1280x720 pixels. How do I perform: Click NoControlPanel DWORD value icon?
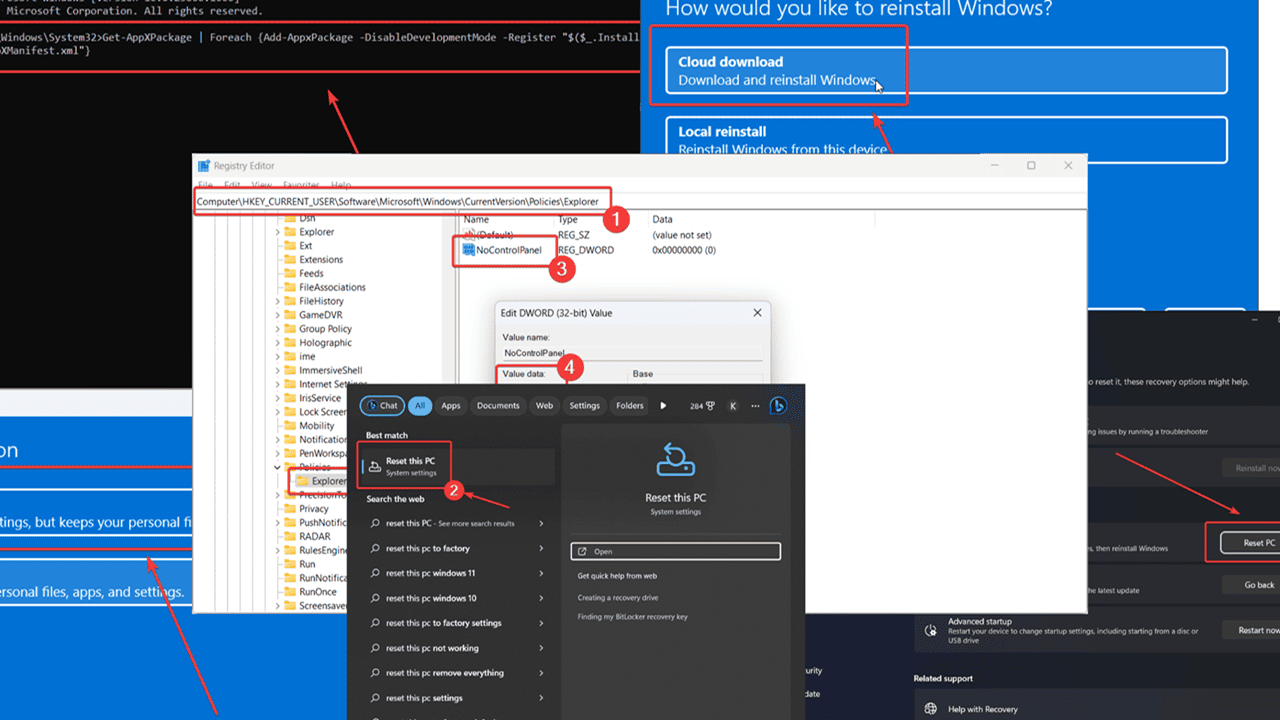(x=469, y=249)
